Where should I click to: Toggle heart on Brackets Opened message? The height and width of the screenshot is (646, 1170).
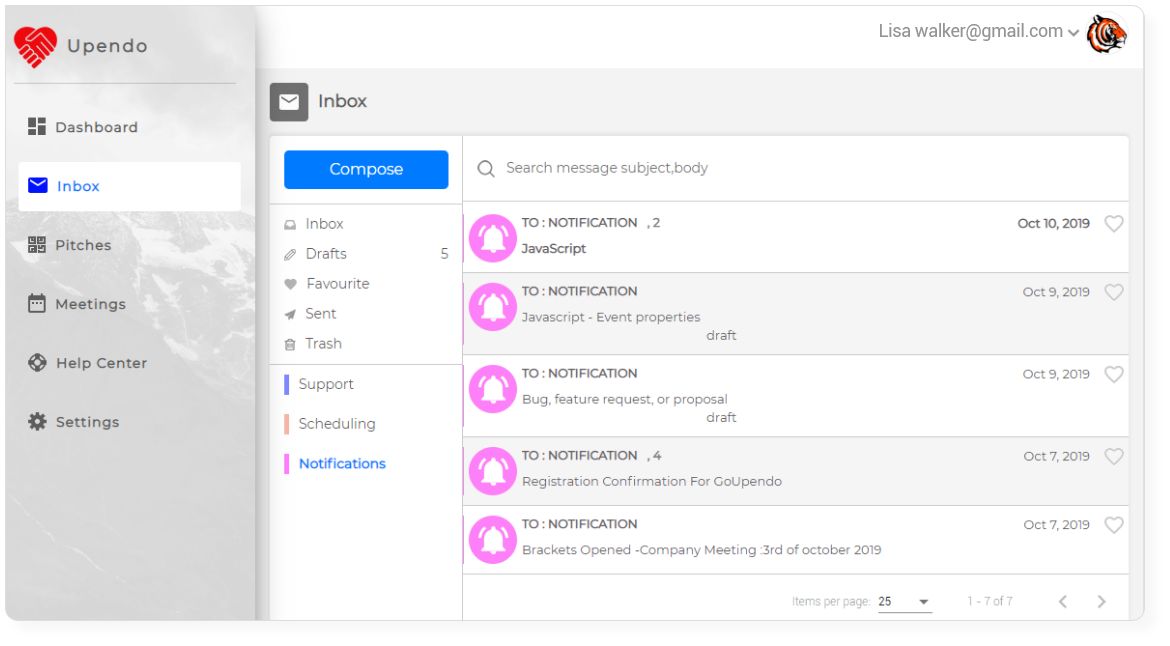coord(1113,525)
